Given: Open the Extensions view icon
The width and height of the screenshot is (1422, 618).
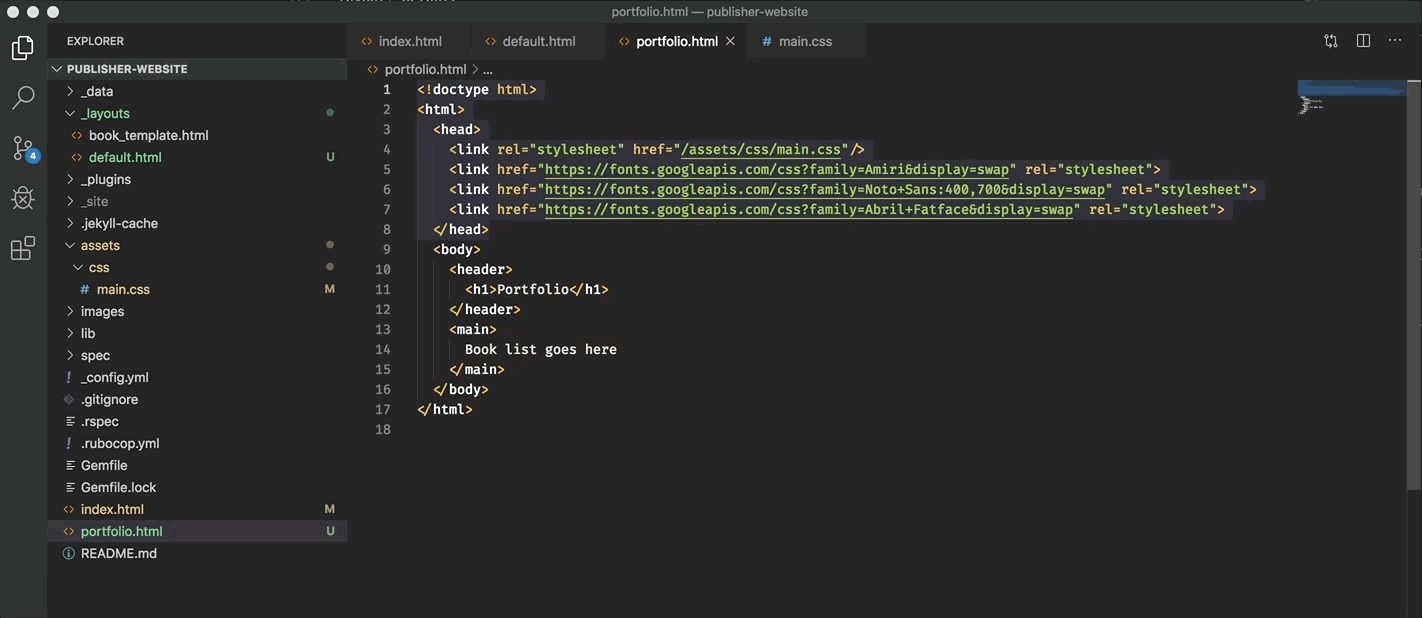Looking at the screenshot, I should 22,248.
